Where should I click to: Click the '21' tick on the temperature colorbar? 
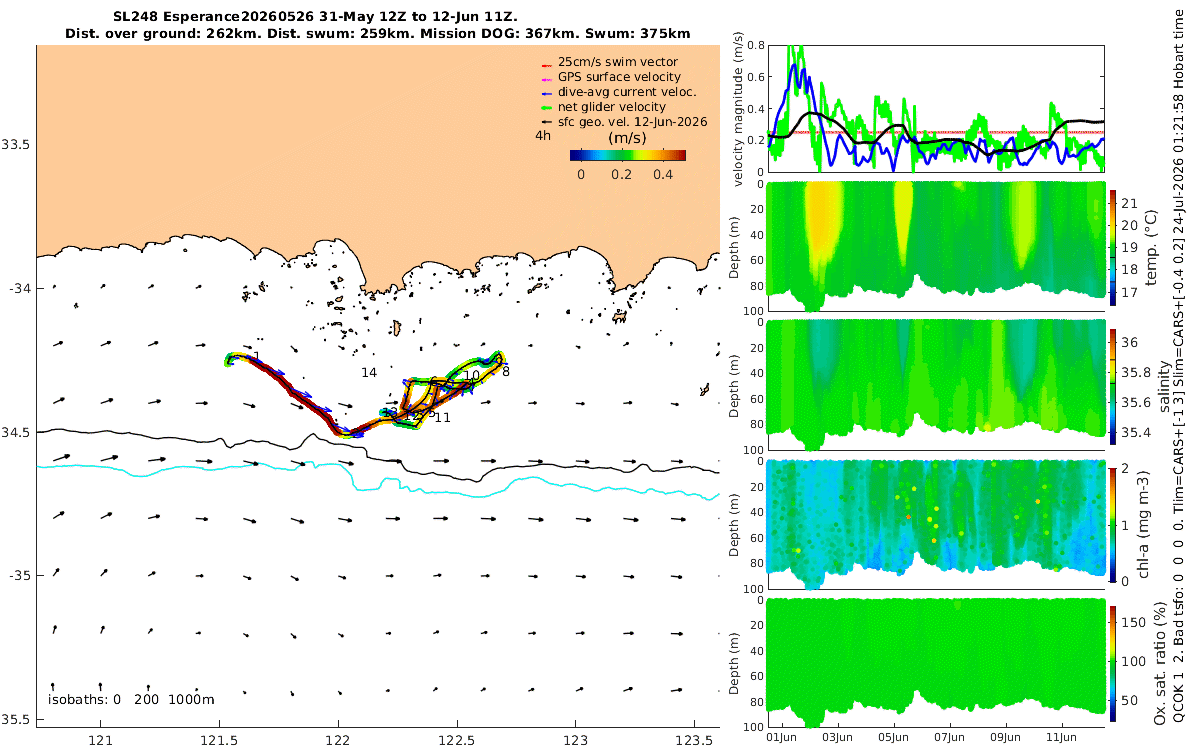point(1130,203)
